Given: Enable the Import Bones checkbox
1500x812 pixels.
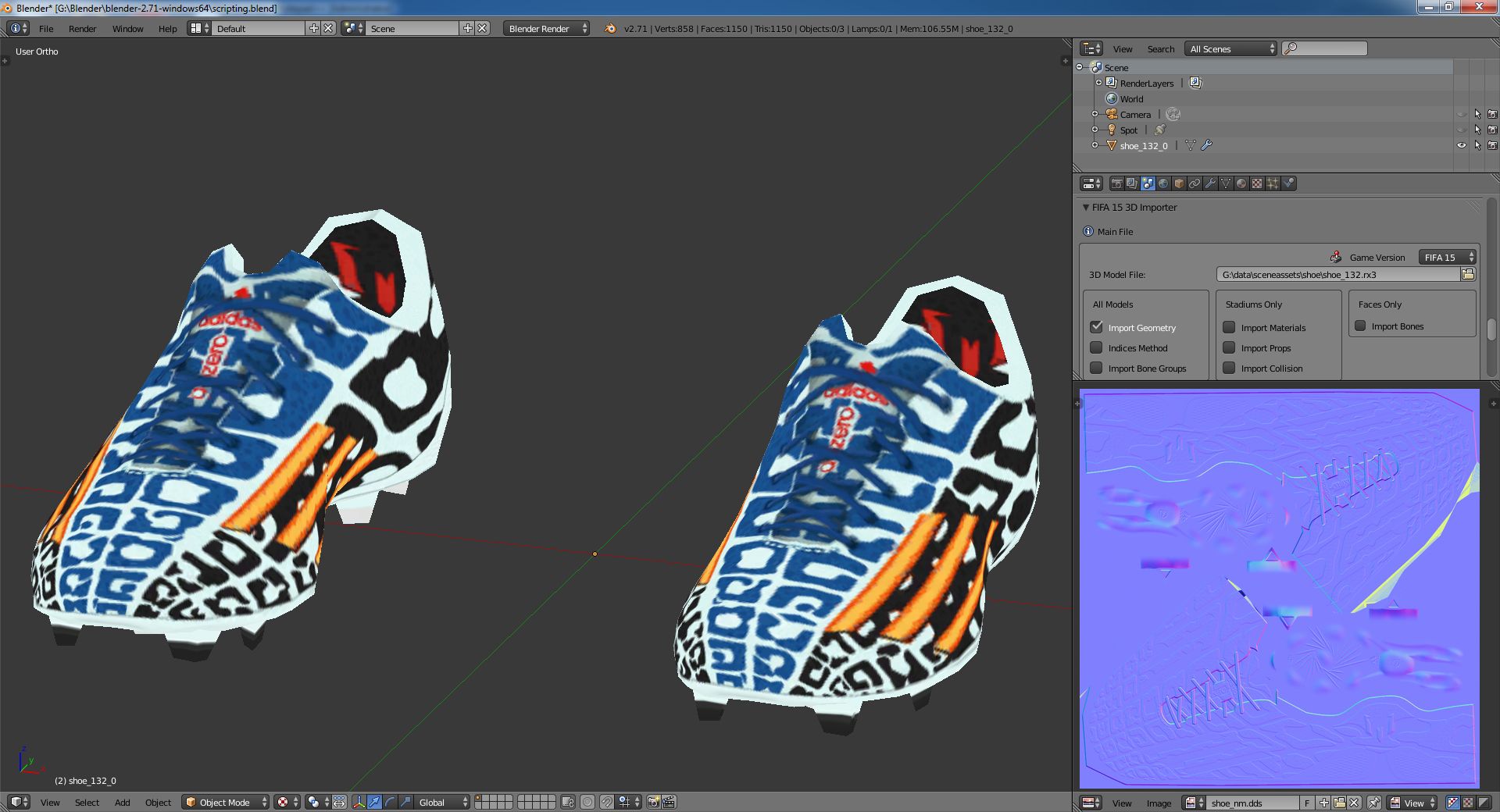Looking at the screenshot, I should coord(1361,326).
